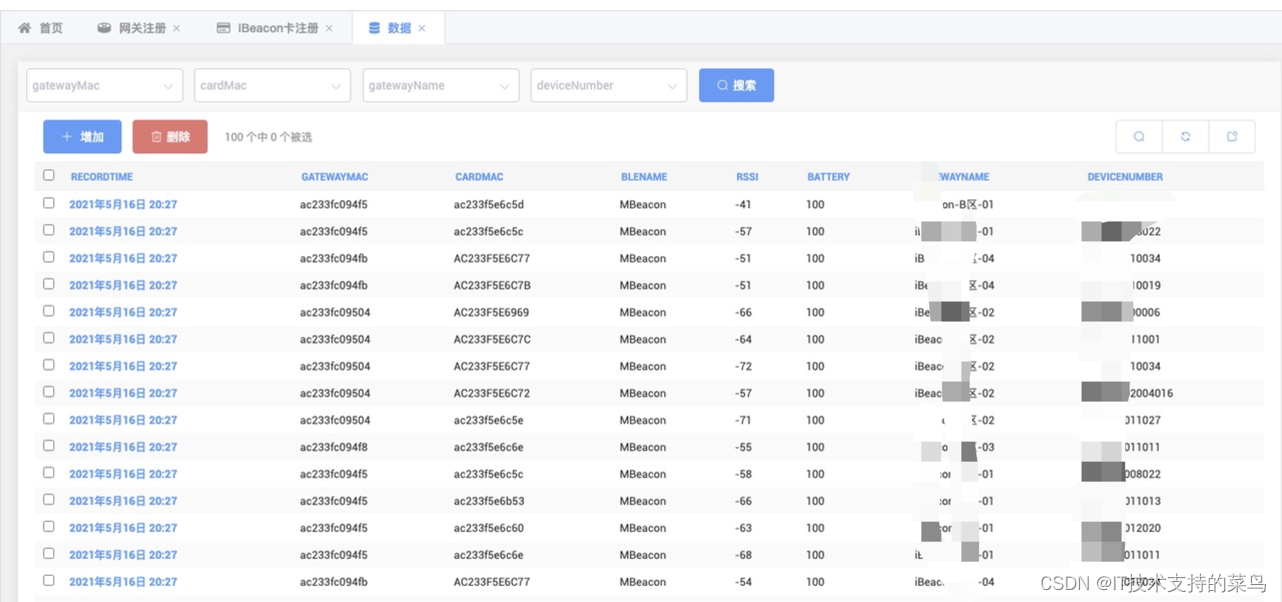
Task: Click device number cell ending 2004016
Action: tap(1150, 393)
